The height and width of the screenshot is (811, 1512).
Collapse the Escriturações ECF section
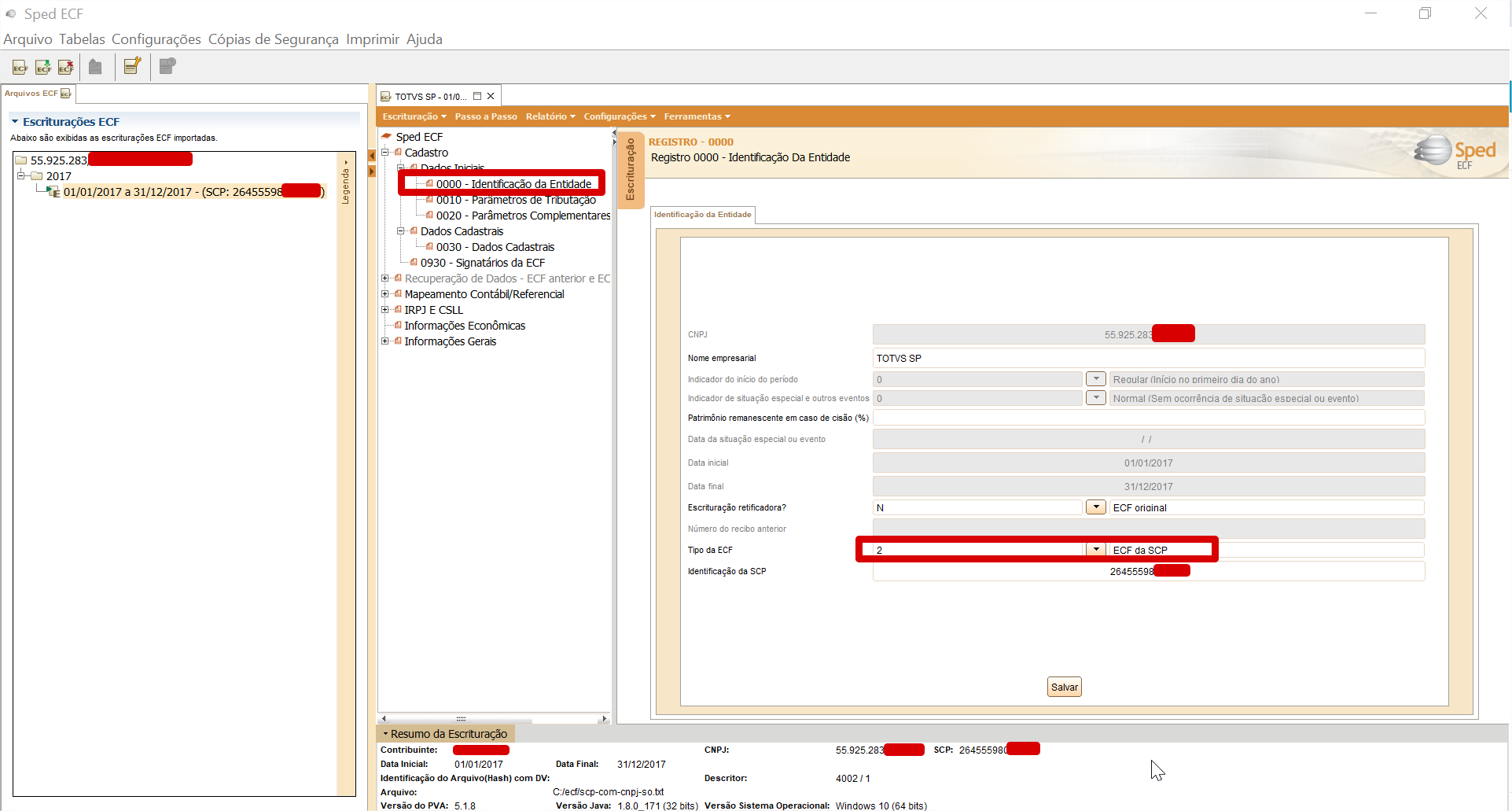pyautogui.click(x=15, y=122)
